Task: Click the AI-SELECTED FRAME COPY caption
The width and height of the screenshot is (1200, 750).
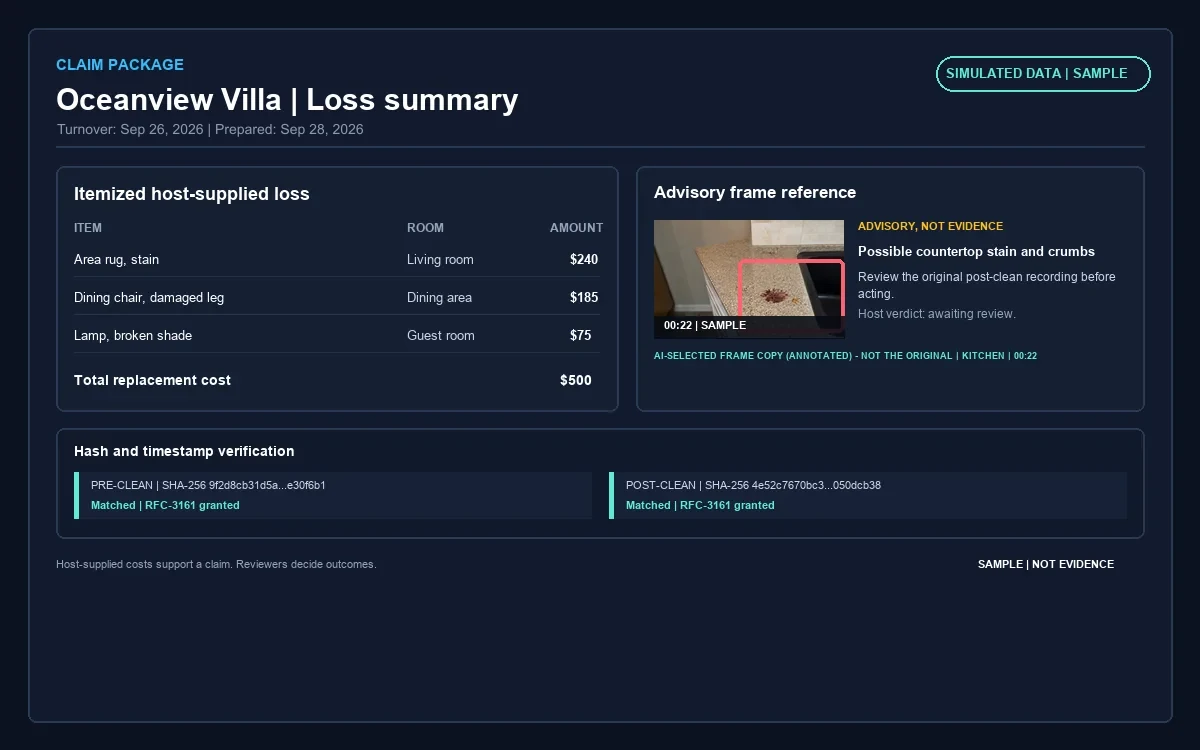Action: click(845, 356)
